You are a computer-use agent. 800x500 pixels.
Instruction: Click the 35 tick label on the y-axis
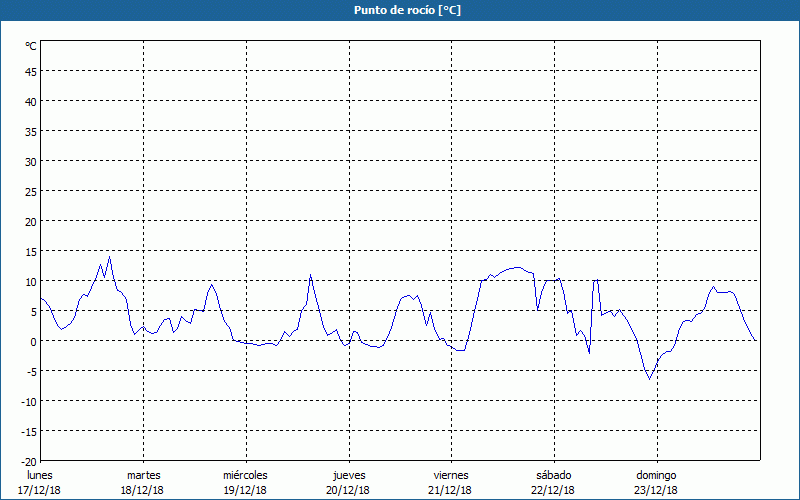31,131
